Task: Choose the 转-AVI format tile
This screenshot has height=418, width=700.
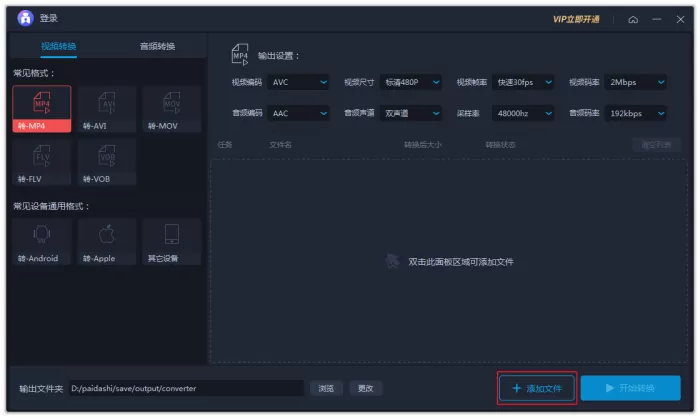Action: 107,109
